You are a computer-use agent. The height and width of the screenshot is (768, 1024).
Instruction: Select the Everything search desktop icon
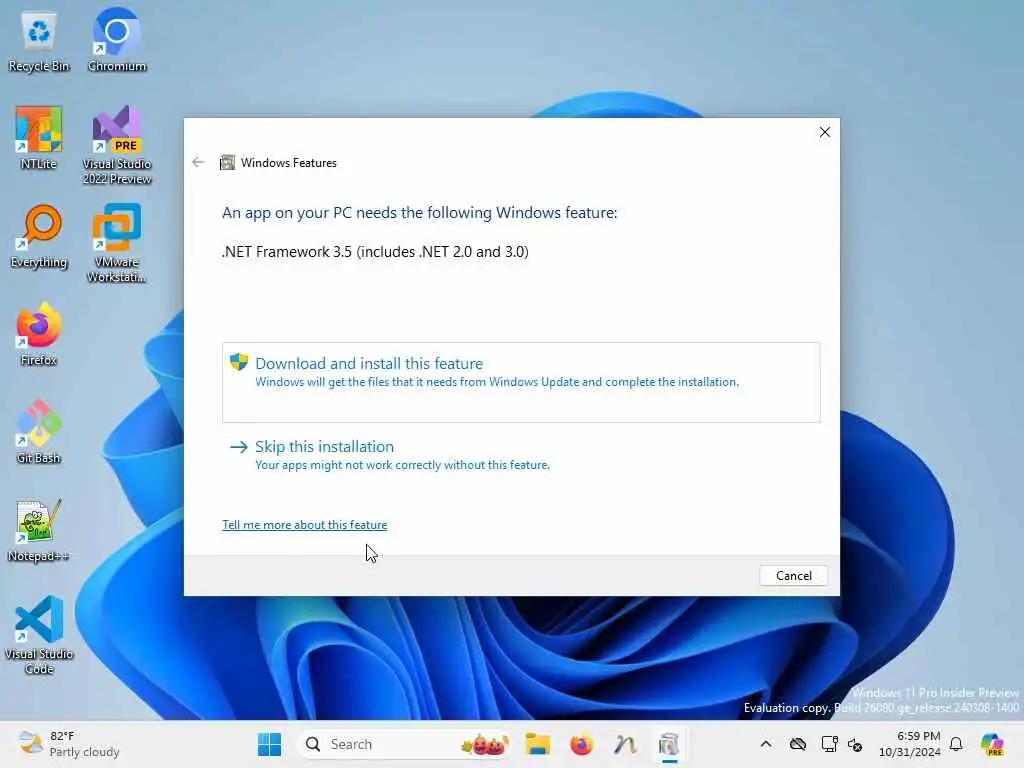coord(39,236)
